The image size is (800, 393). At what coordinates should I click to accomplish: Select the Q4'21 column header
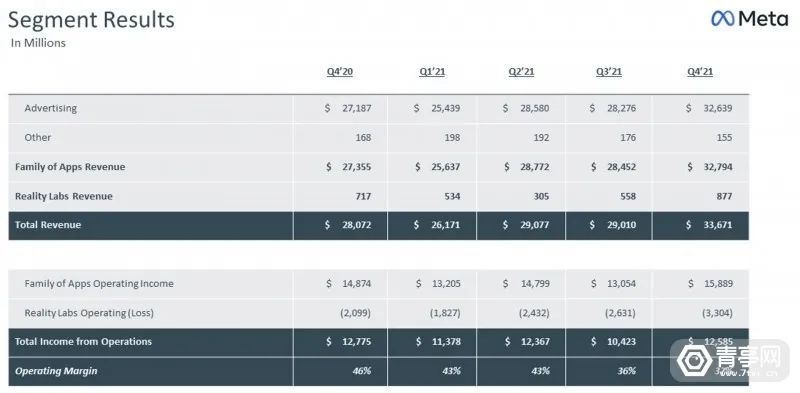[x=700, y=72]
